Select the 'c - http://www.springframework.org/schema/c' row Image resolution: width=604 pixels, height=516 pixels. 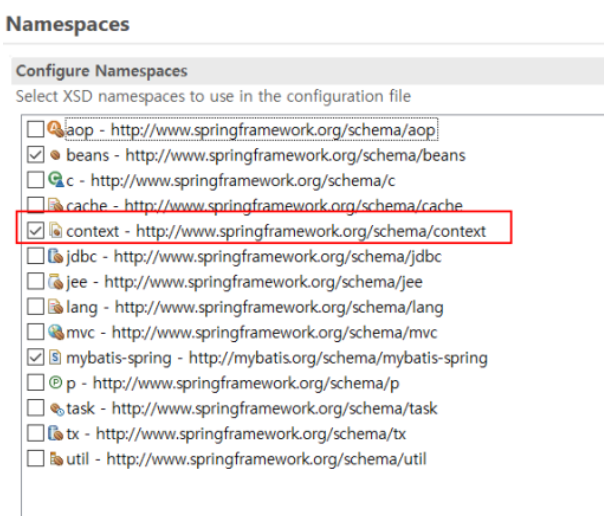pos(230,181)
